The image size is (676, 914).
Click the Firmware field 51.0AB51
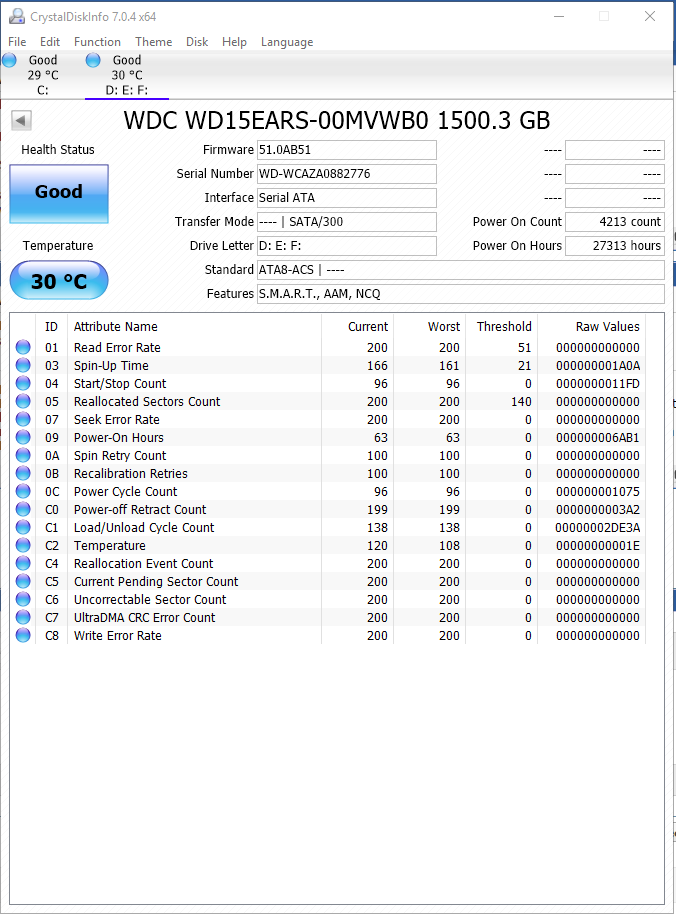[347, 150]
